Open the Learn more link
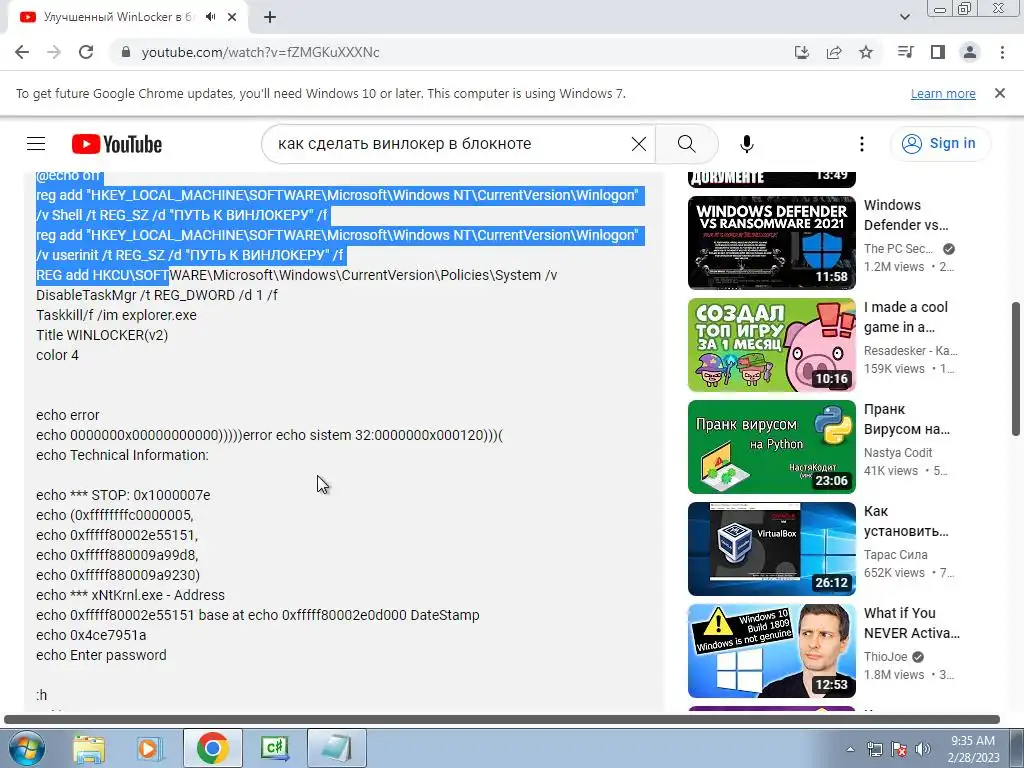This screenshot has height=768, width=1024. [943, 93]
